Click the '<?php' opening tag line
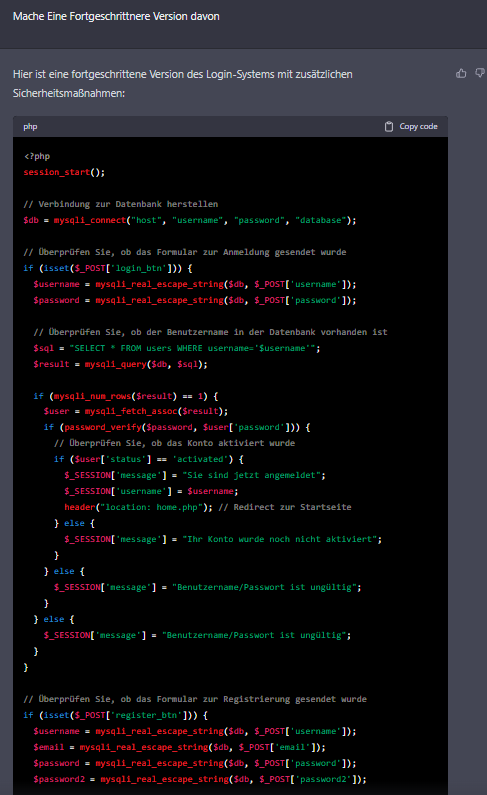Image resolution: width=487 pixels, height=795 pixels. (x=37, y=156)
